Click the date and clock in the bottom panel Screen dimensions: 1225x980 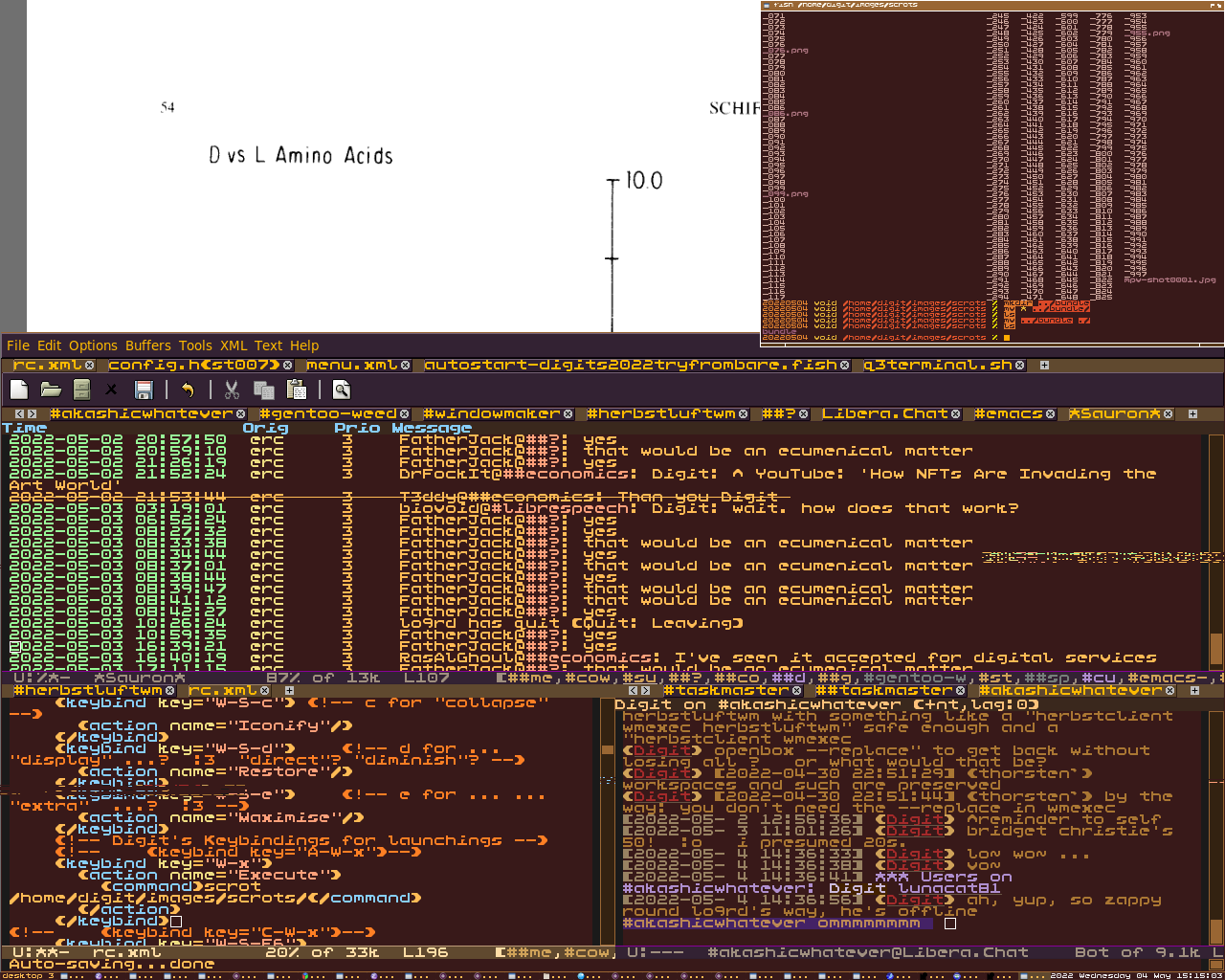pos(1136,976)
